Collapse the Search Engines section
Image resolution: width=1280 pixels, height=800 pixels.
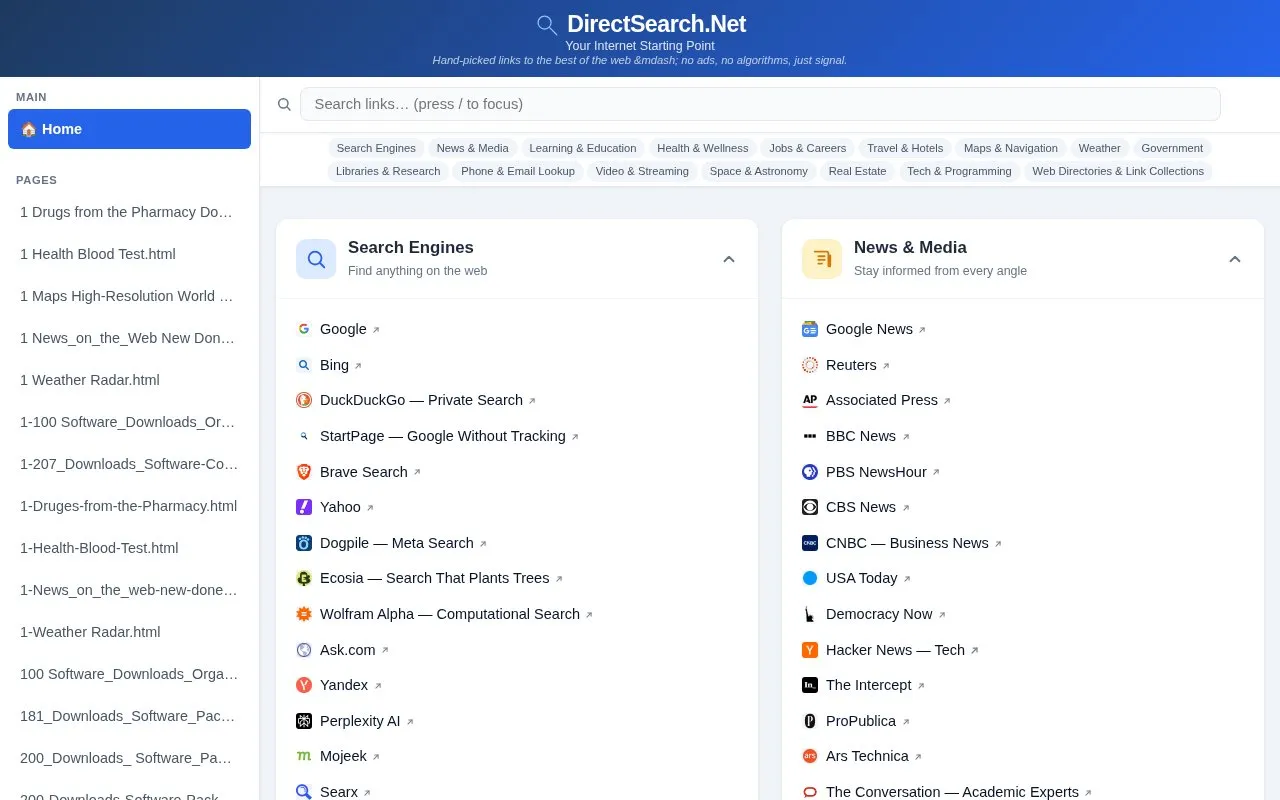pos(729,259)
